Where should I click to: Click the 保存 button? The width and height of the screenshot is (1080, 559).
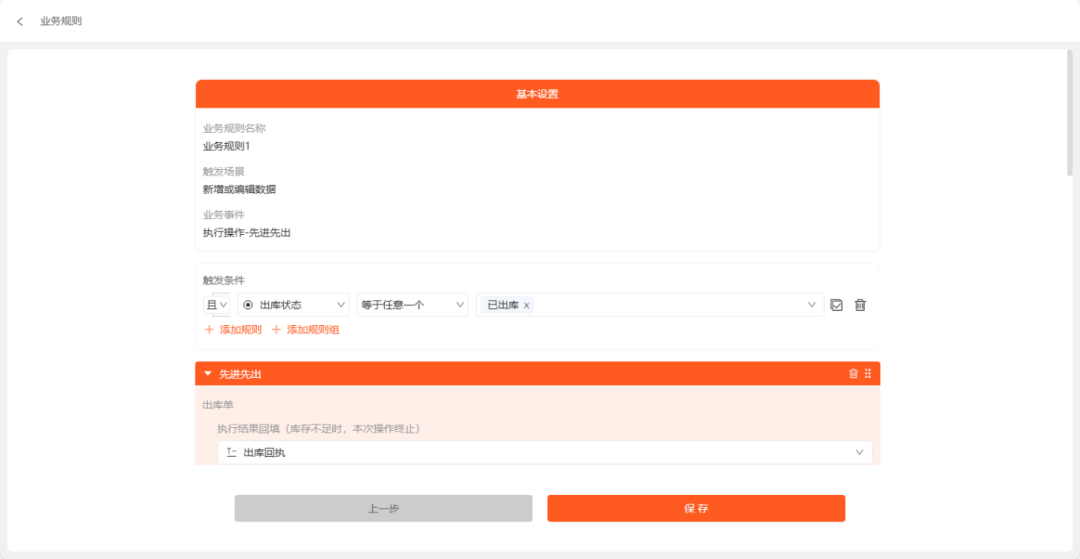point(696,508)
